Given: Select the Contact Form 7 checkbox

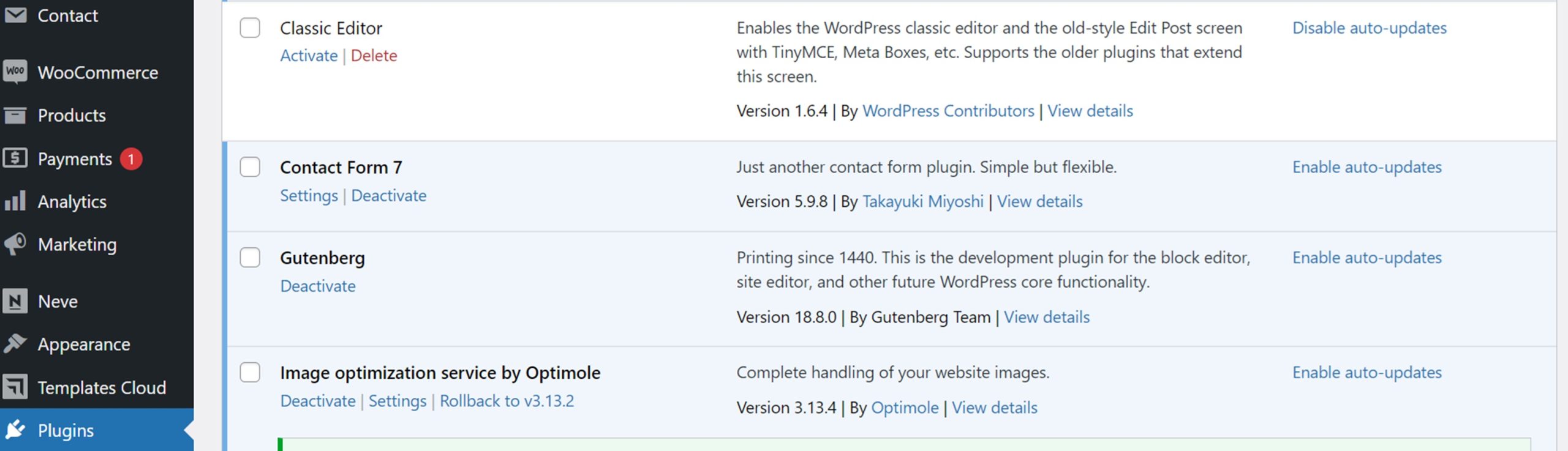Looking at the screenshot, I should [x=250, y=166].
